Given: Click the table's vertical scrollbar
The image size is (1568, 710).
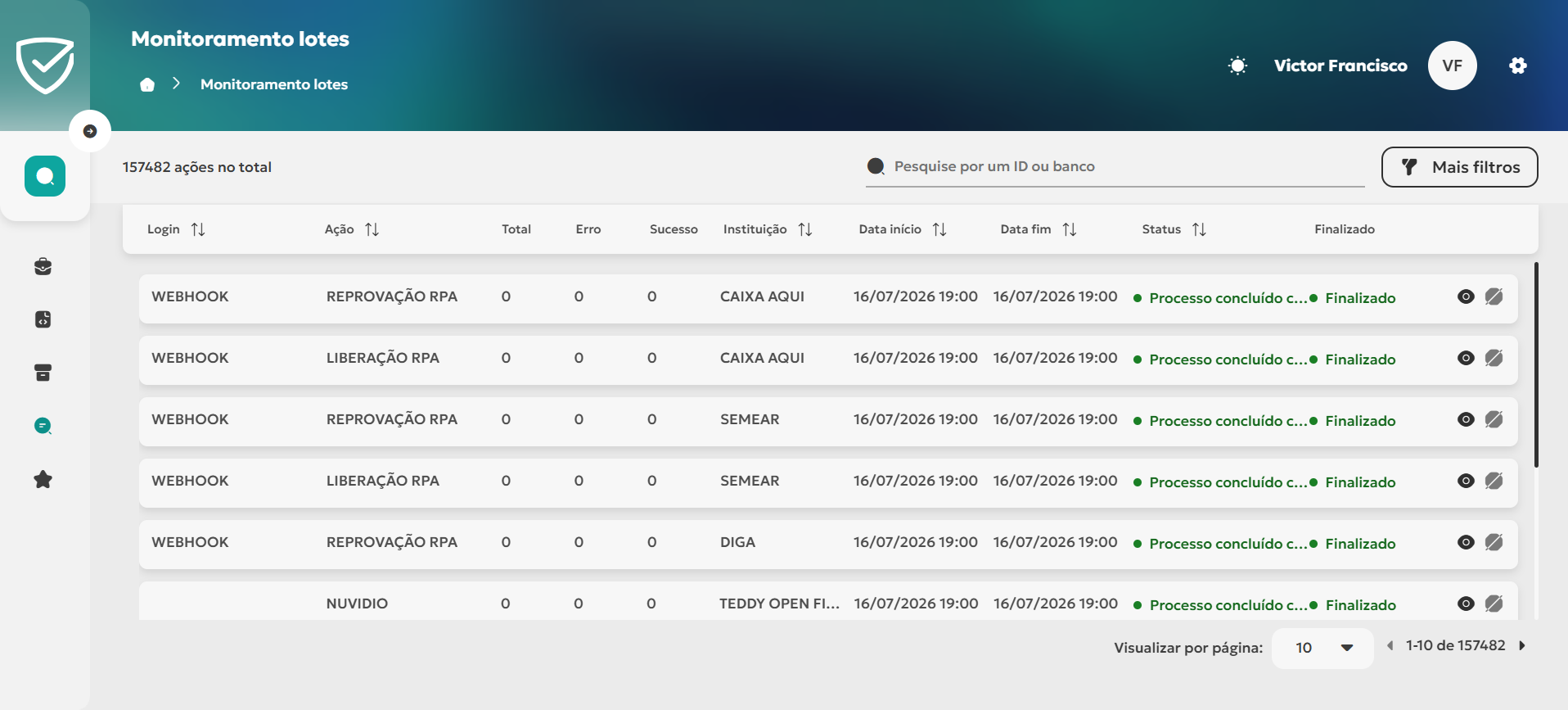Looking at the screenshot, I should pos(1536,364).
